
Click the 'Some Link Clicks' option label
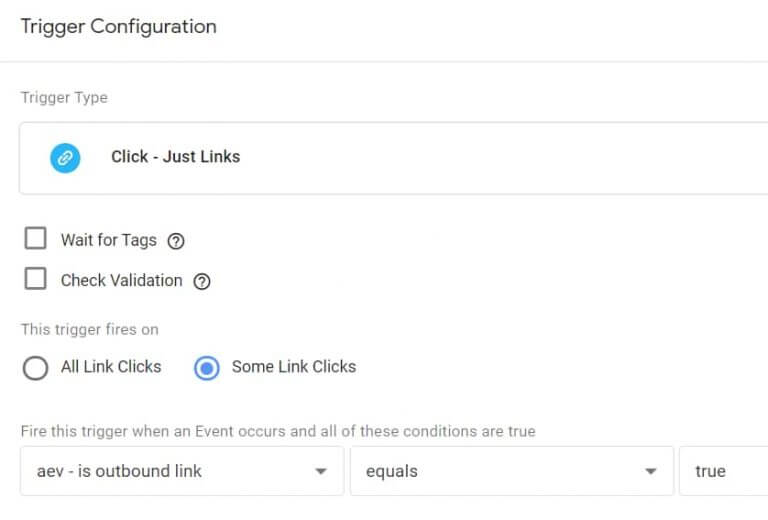pyautogui.click(x=293, y=367)
